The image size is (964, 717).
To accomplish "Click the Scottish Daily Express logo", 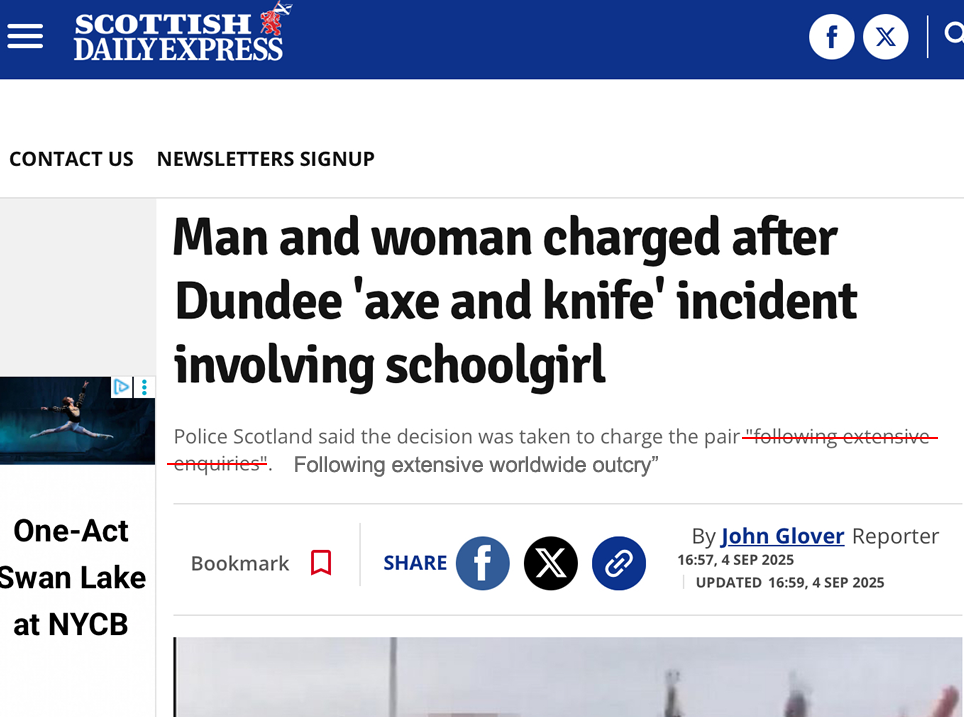I will pos(183,33).
